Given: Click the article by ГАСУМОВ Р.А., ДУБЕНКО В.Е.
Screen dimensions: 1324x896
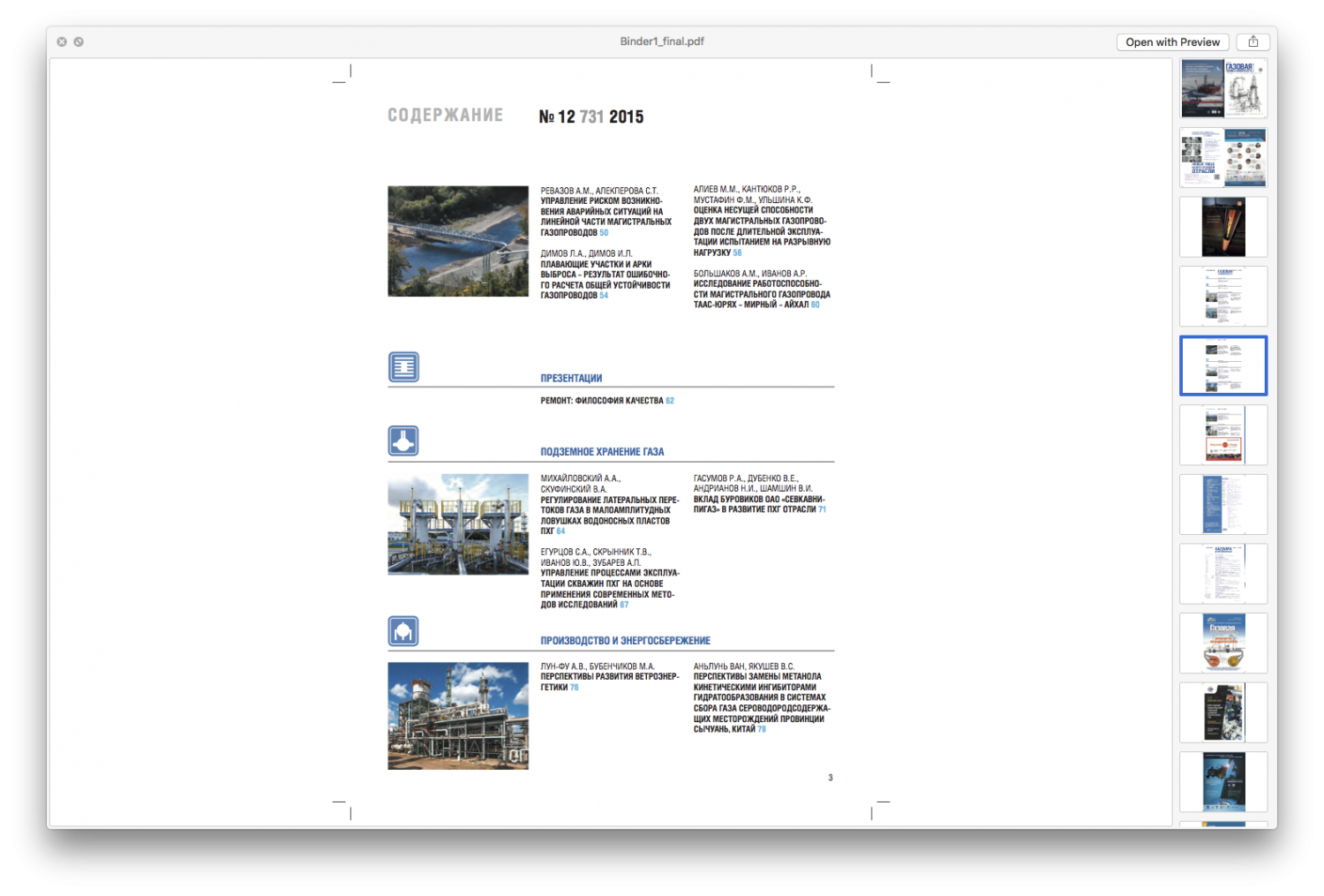Looking at the screenshot, I should click(x=760, y=493).
